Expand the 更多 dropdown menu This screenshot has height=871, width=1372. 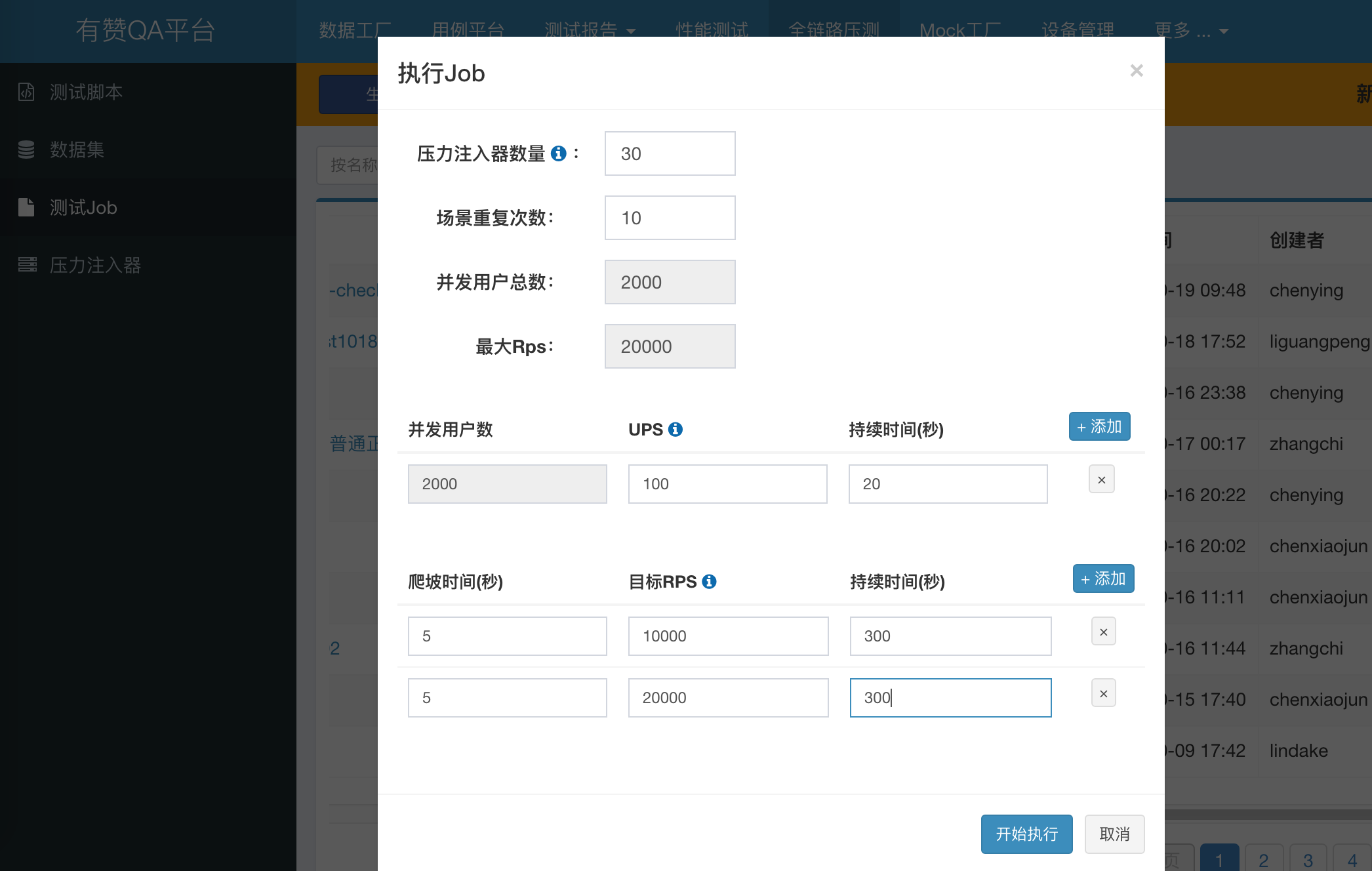[x=1191, y=30]
